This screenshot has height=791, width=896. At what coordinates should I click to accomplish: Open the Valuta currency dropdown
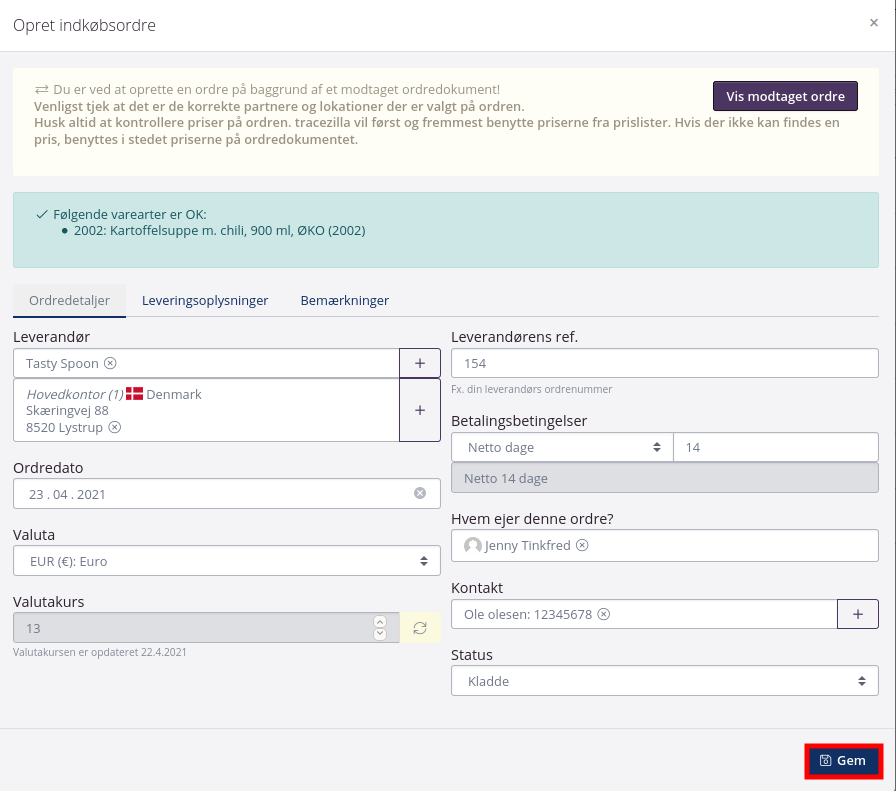pos(227,561)
